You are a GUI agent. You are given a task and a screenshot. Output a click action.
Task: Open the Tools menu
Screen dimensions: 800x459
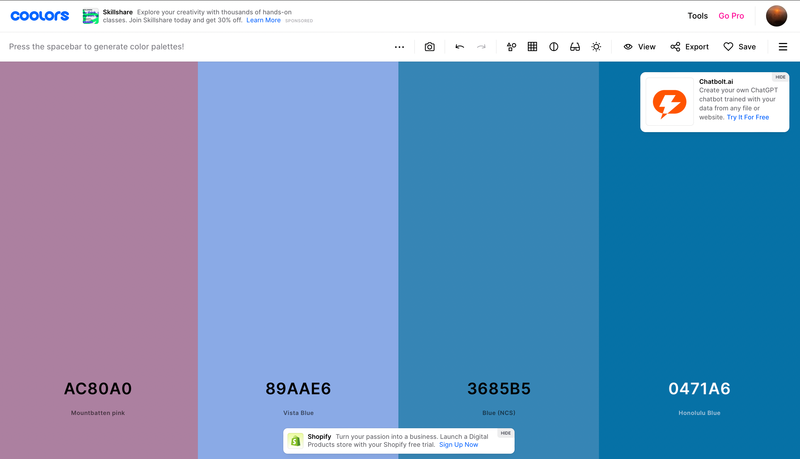point(697,16)
